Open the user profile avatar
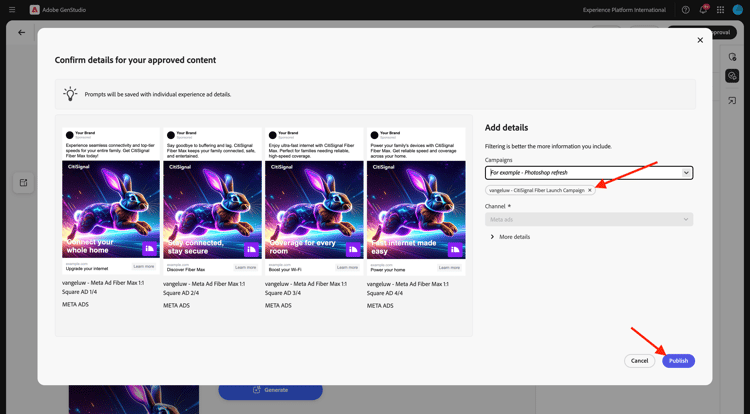Screen dimensions: 750x414 [737, 10]
